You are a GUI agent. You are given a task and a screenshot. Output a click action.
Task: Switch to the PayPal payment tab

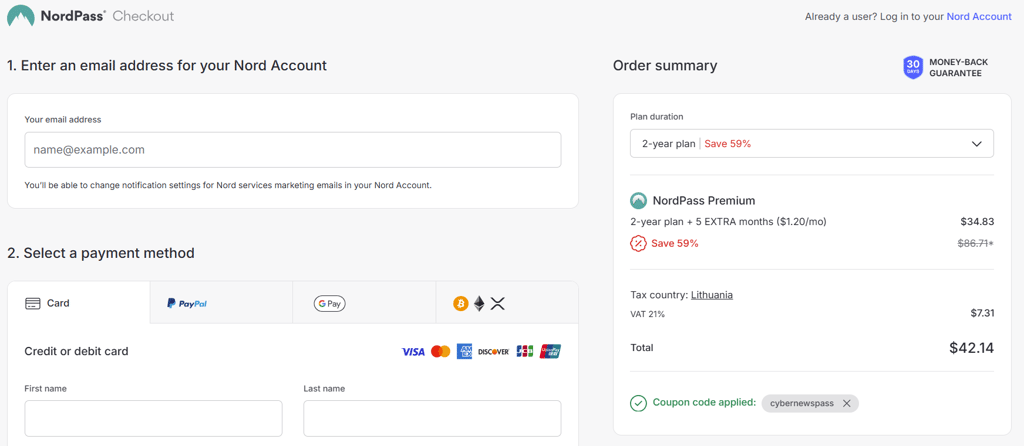click(x=221, y=303)
